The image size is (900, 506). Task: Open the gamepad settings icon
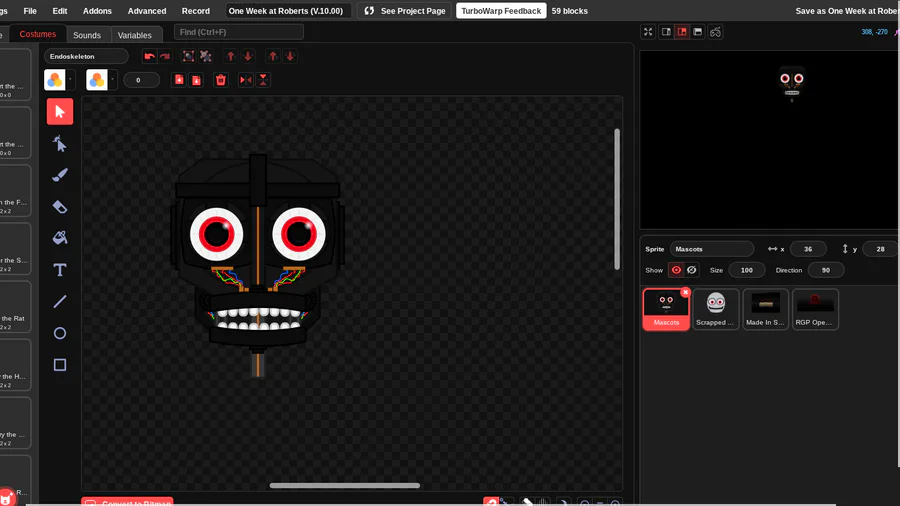click(x=715, y=32)
